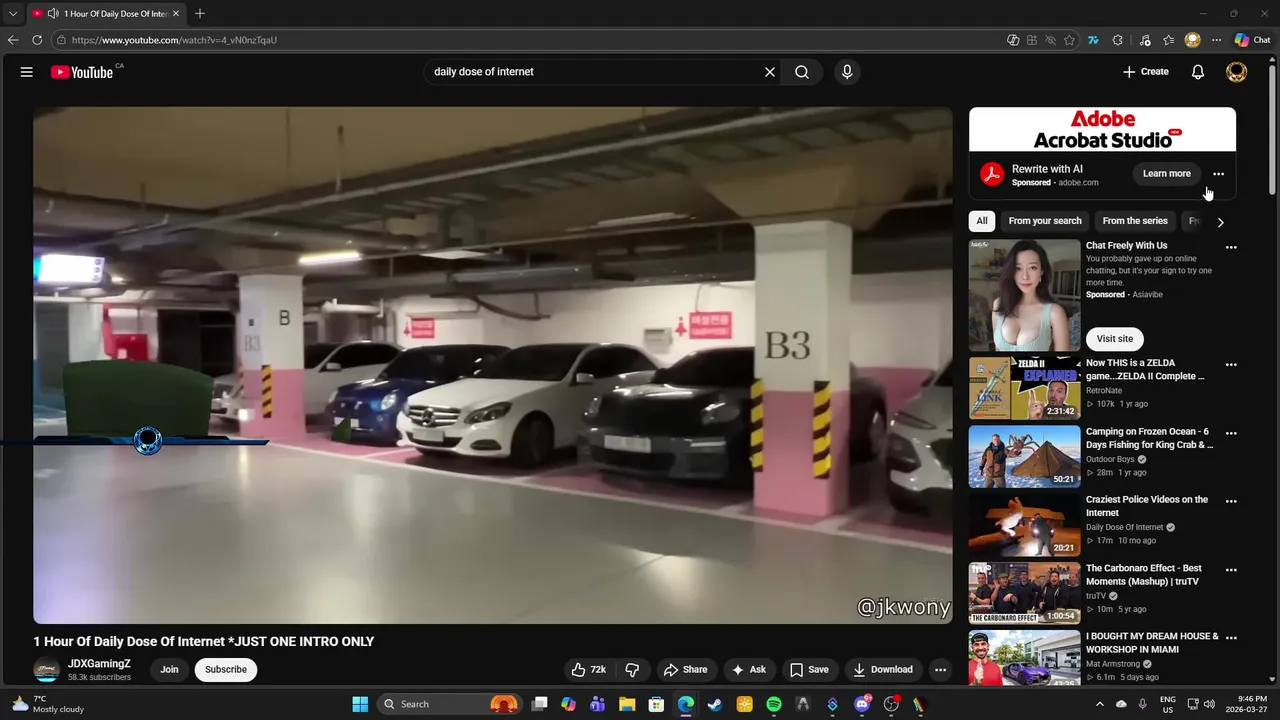Image resolution: width=1280 pixels, height=720 pixels.
Task: Select From the series chip
Action: 1135,221
